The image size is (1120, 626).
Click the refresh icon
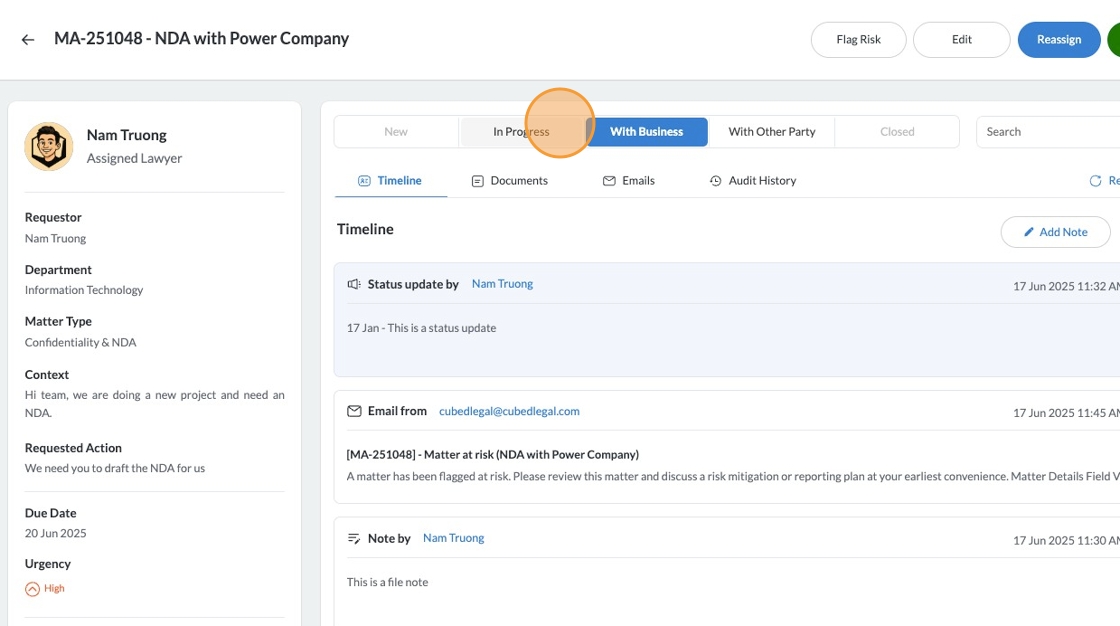coord(1095,181)
